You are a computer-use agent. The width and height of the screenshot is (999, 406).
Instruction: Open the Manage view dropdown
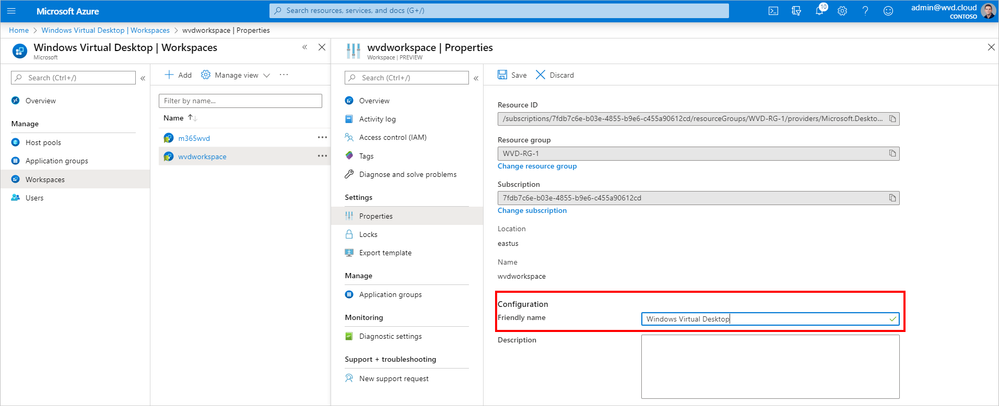[x=236, y=75]
